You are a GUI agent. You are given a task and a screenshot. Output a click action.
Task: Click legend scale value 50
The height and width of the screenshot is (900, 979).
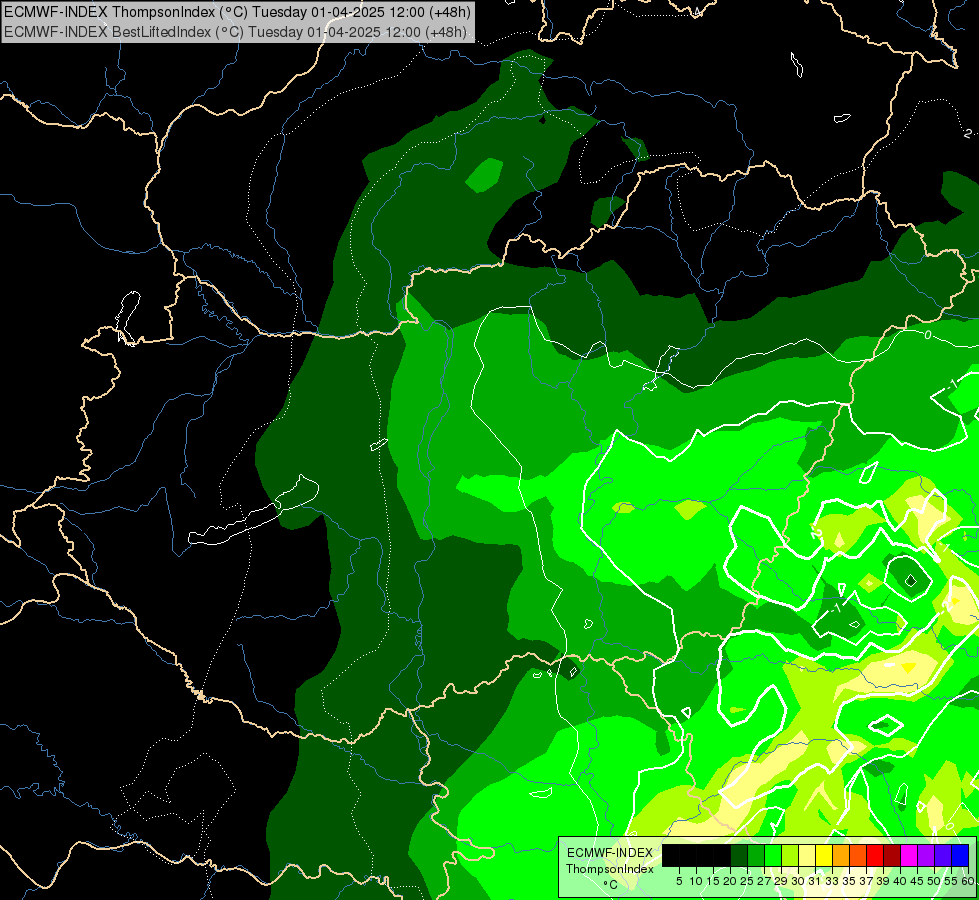point(933,881)
